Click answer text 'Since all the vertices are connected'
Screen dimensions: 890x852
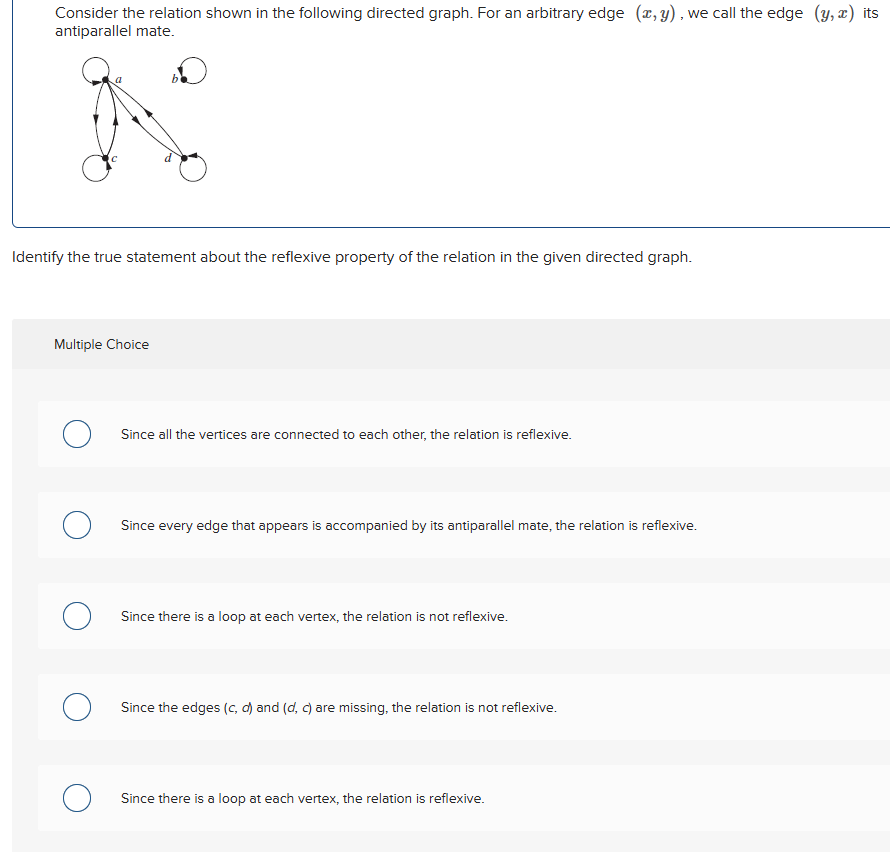point(346,435)
